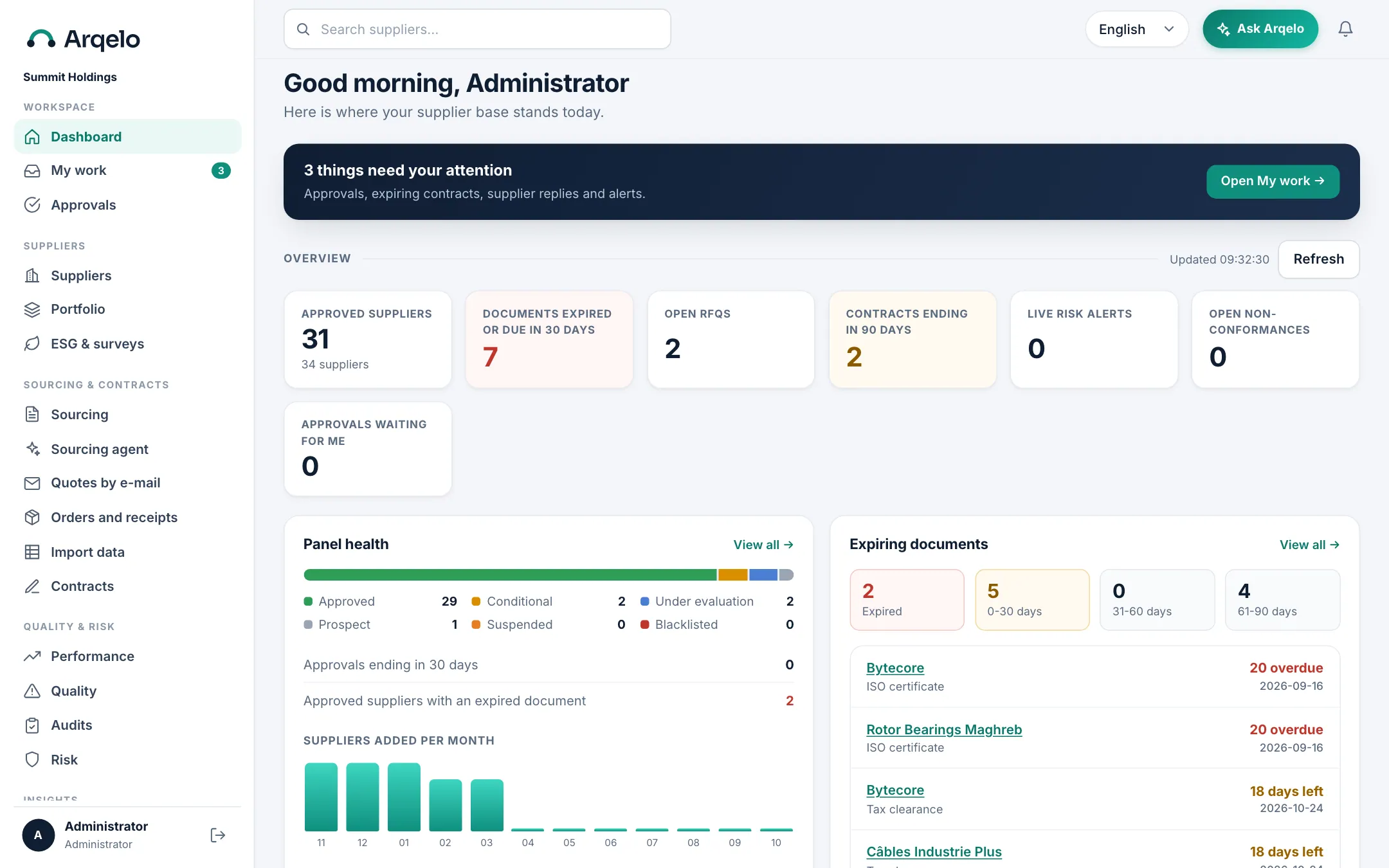Click the Arqelo logo

[x=84, y=39]
